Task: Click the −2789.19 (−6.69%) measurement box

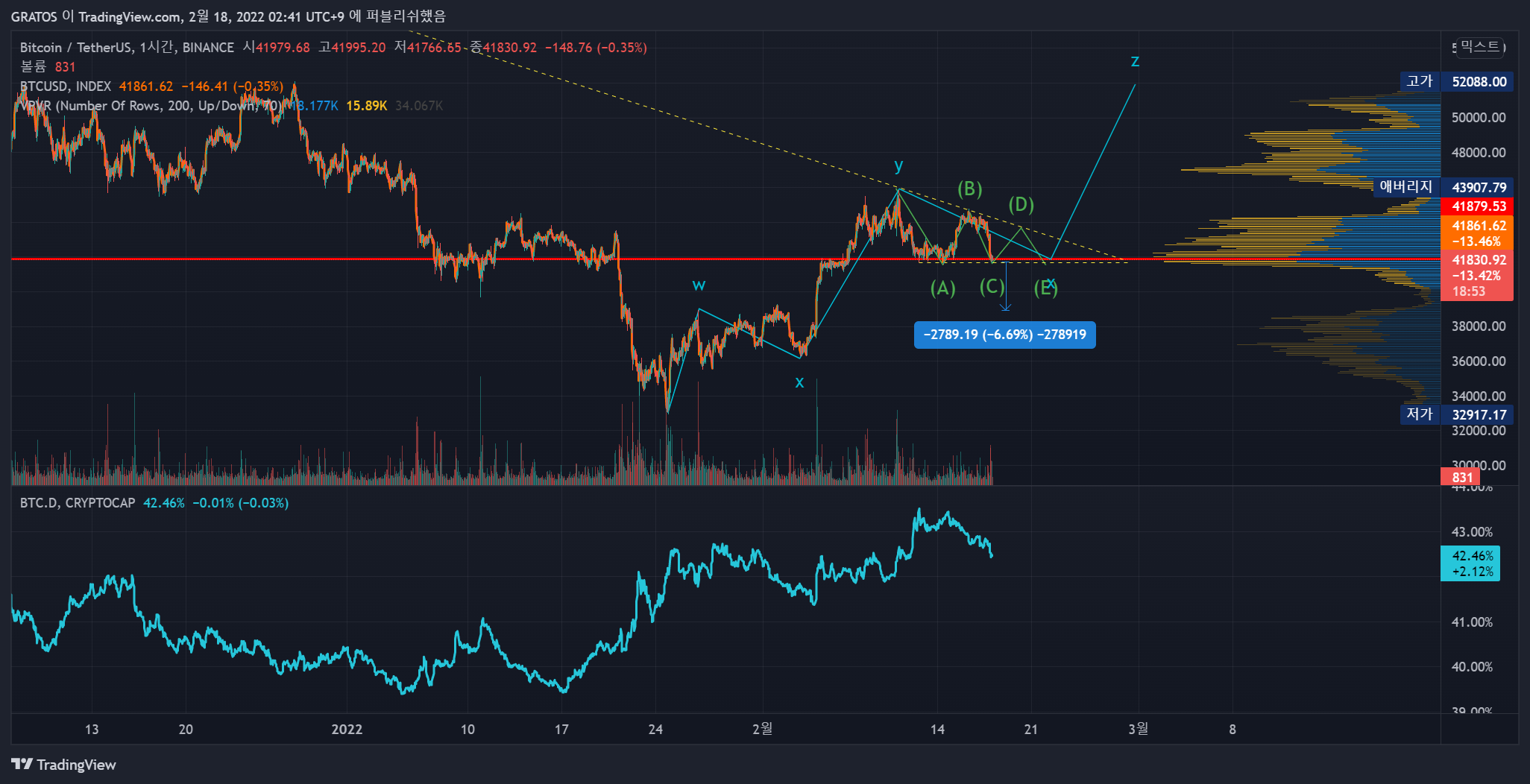Action: (x=1004, y=335)
